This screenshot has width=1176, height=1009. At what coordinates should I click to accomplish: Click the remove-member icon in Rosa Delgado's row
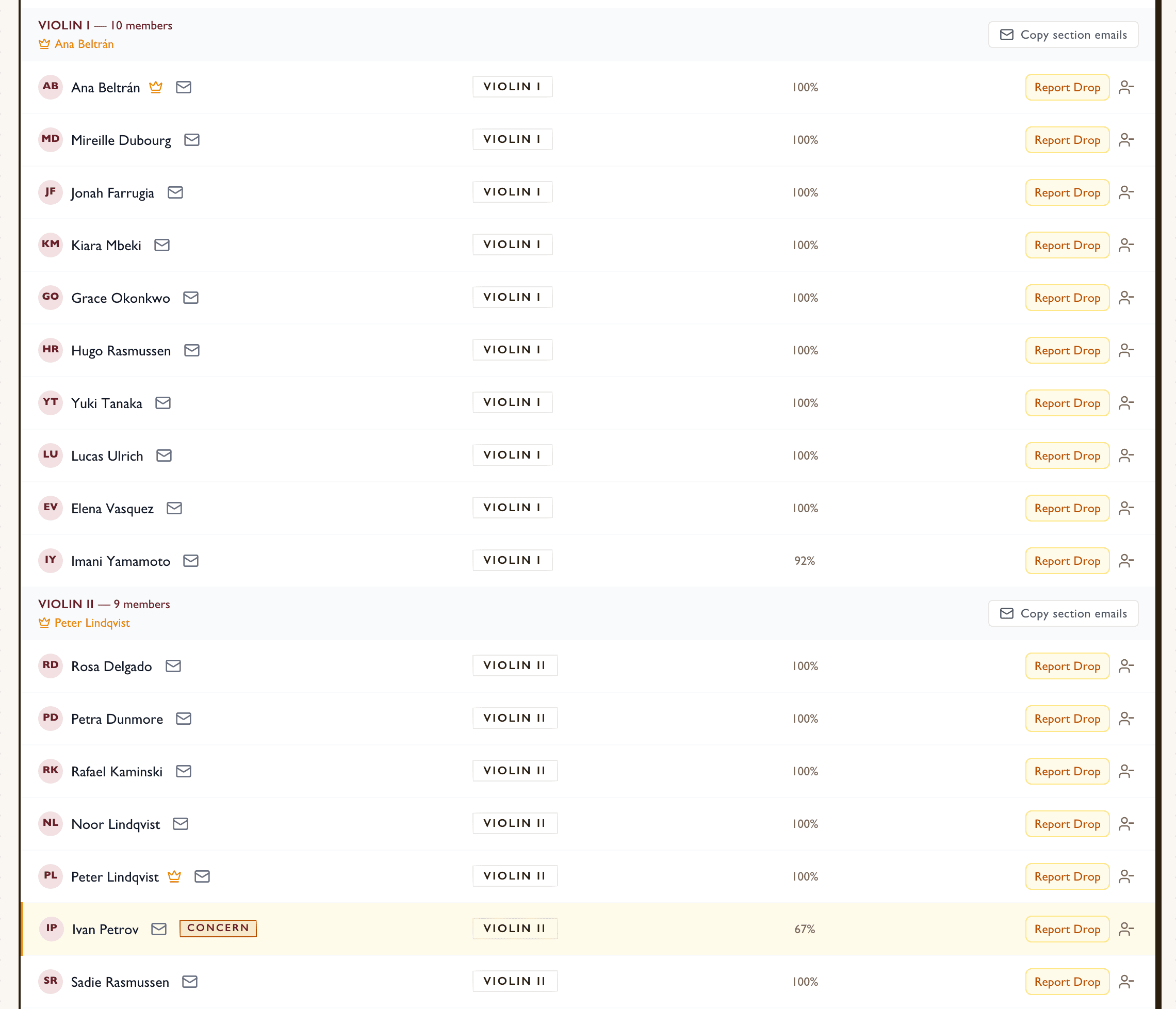coord(1126,666)
